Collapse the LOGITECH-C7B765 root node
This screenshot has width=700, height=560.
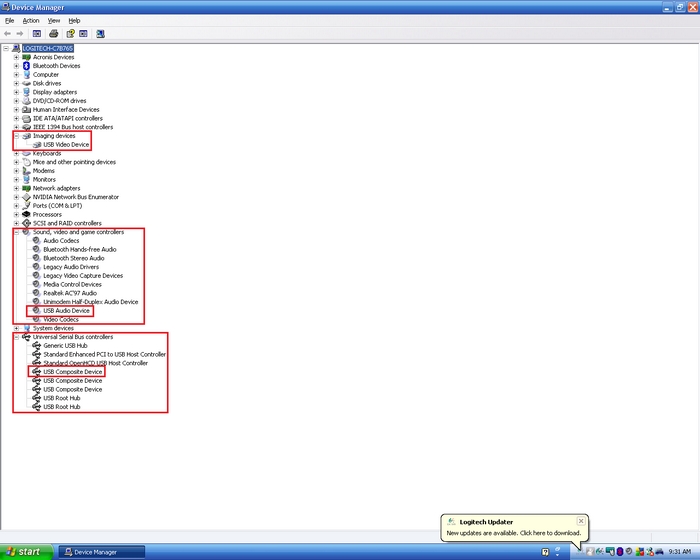pos(6,48)
